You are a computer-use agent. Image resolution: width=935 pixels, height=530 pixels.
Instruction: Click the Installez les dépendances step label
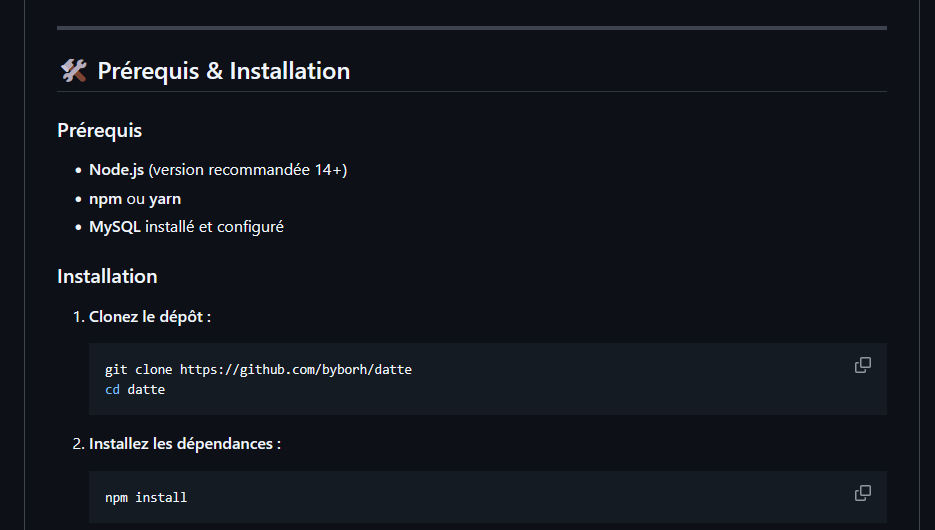pos(184,443)
